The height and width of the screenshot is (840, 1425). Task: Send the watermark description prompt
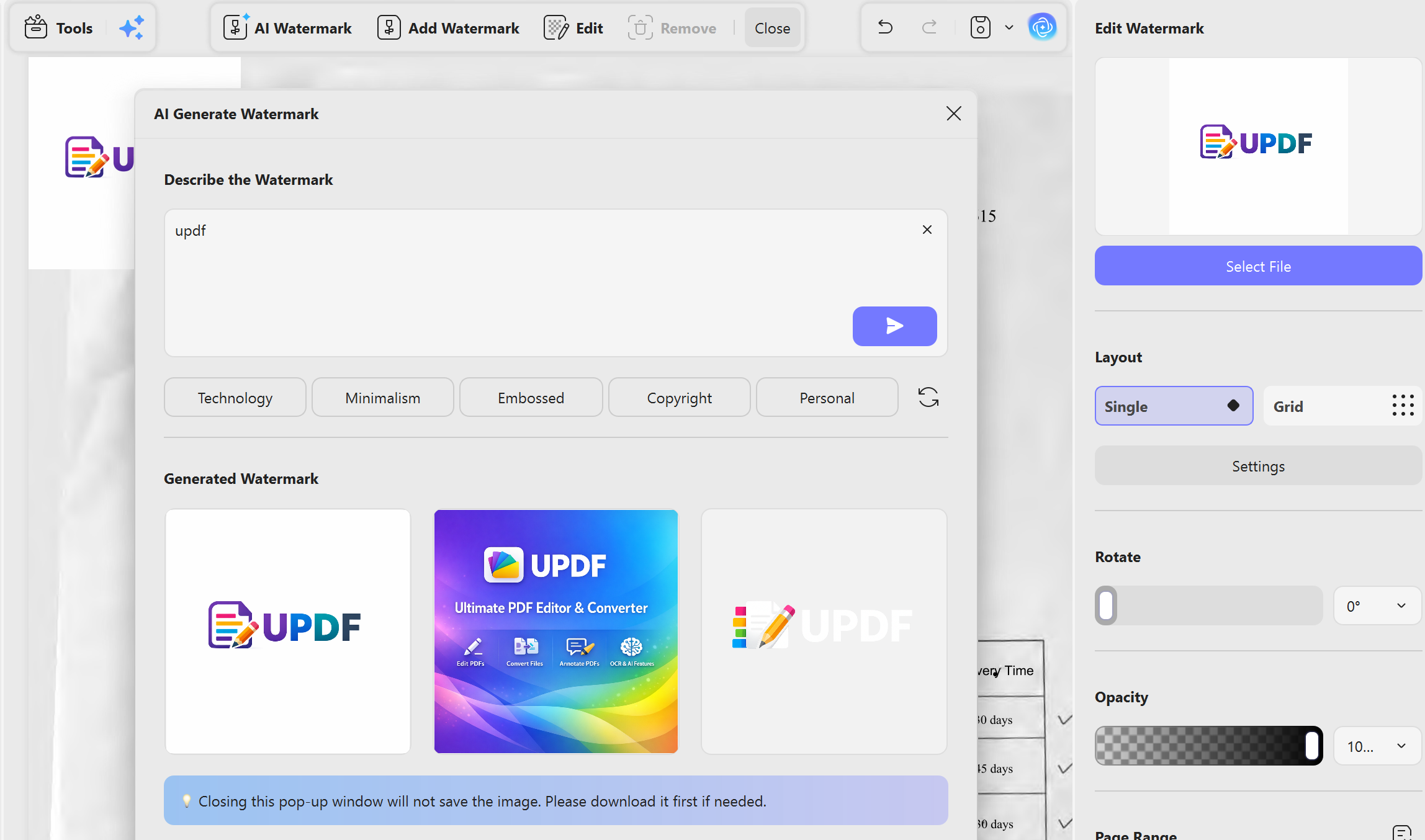(x=894, y=326)
